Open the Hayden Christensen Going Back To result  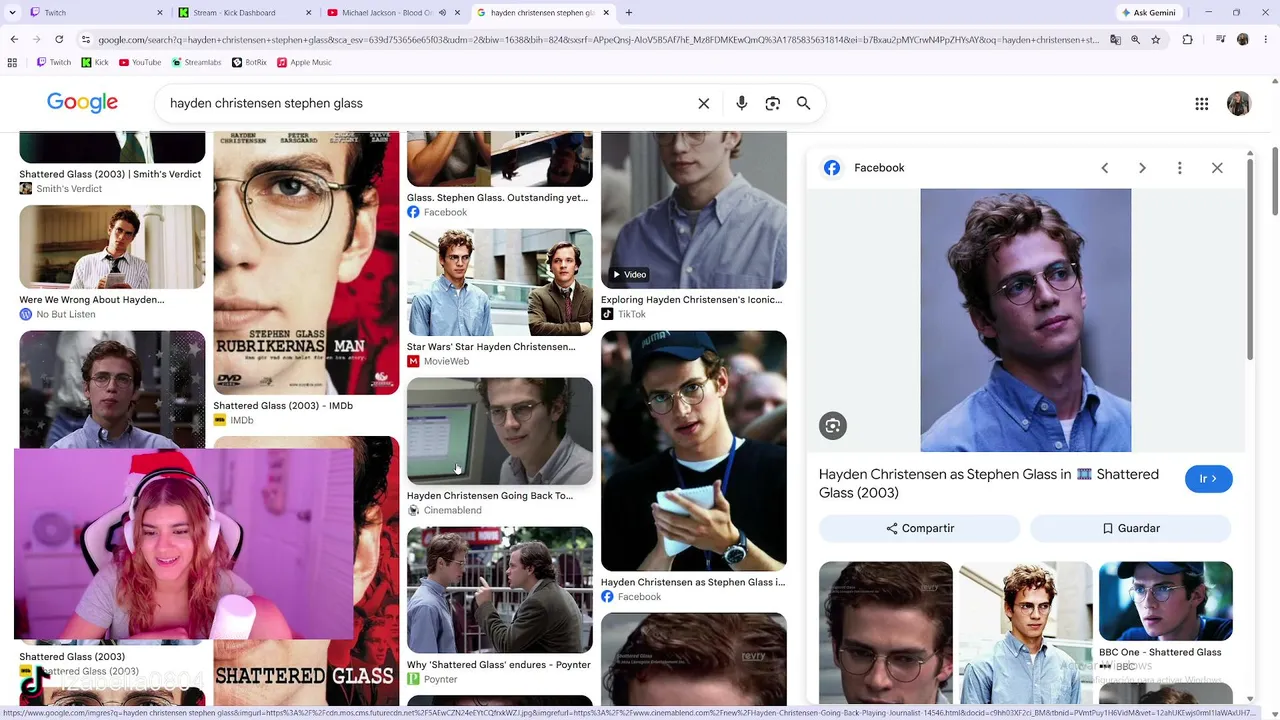[x=499, y=431]
